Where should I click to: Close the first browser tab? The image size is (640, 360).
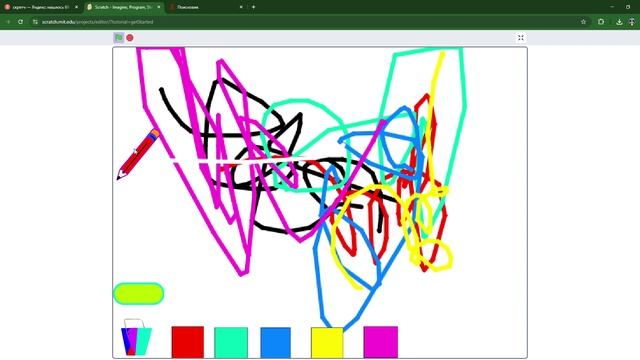[x=76, y=7]
